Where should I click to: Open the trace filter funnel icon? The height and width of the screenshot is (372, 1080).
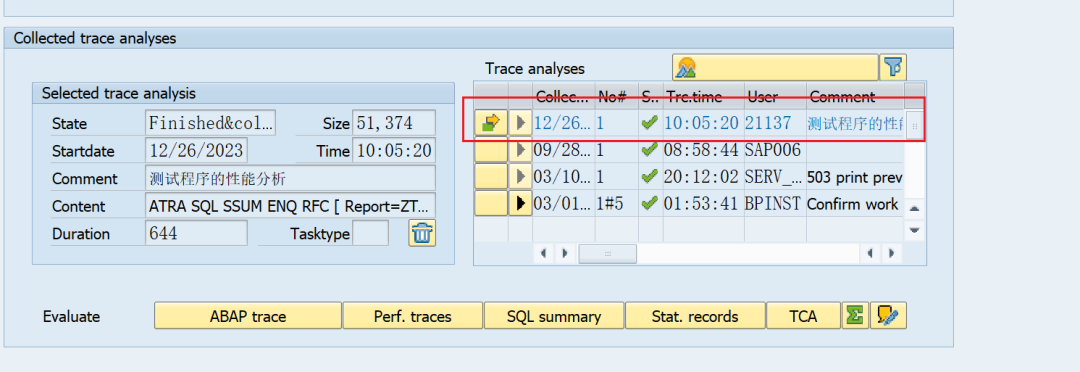coord(893,68)
